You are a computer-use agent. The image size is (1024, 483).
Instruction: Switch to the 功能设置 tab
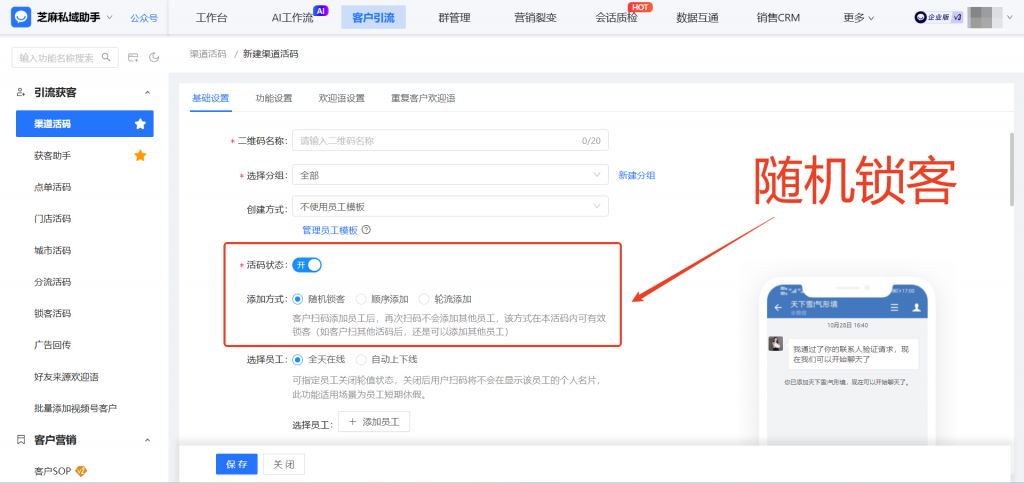(274, 99)
